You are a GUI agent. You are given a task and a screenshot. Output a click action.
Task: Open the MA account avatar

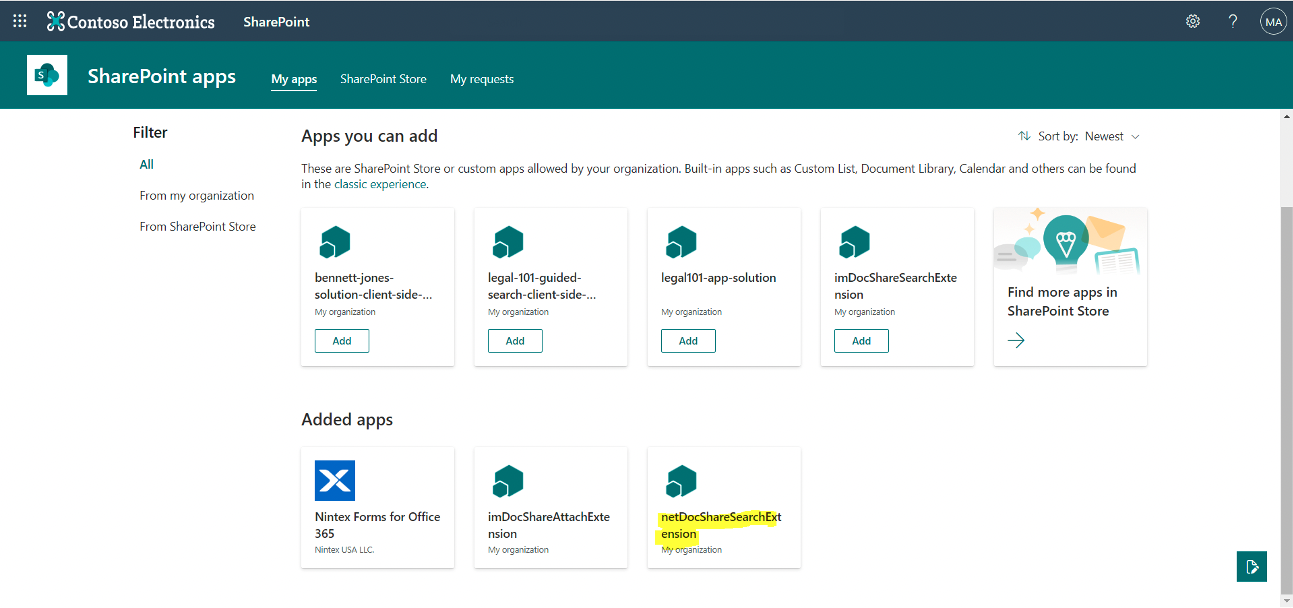point(1273,21)
